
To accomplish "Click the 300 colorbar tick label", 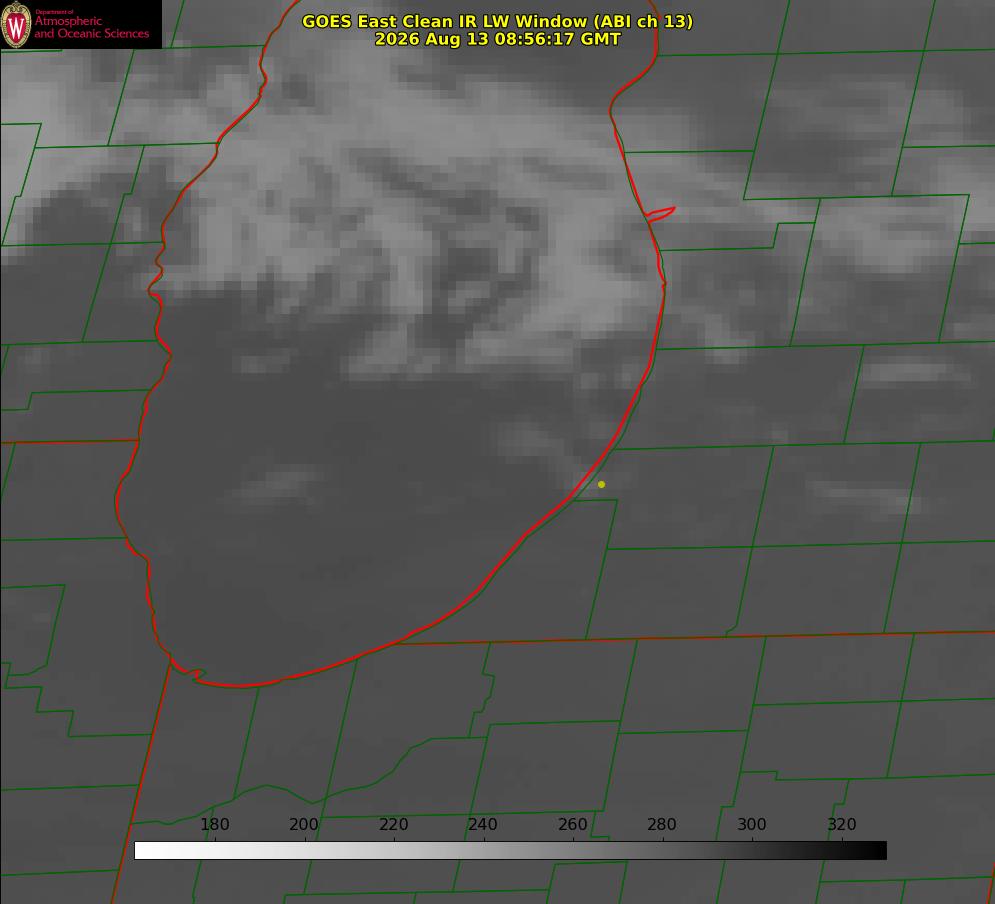I will pyautogui.click(x=751, y=824).
